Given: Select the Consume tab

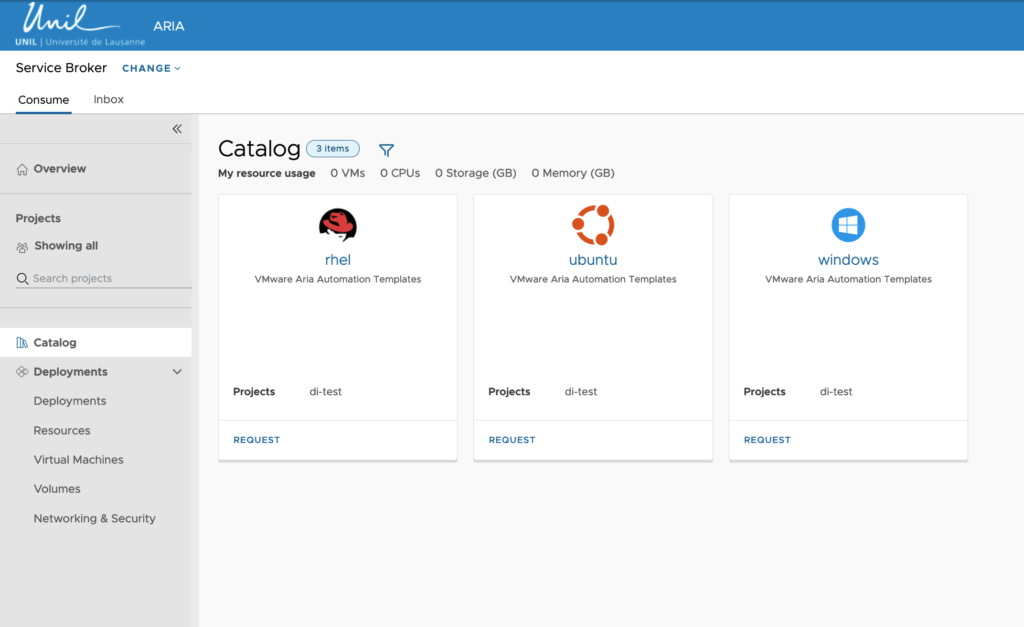Looking at the screenshot, I should click(43, 100).
